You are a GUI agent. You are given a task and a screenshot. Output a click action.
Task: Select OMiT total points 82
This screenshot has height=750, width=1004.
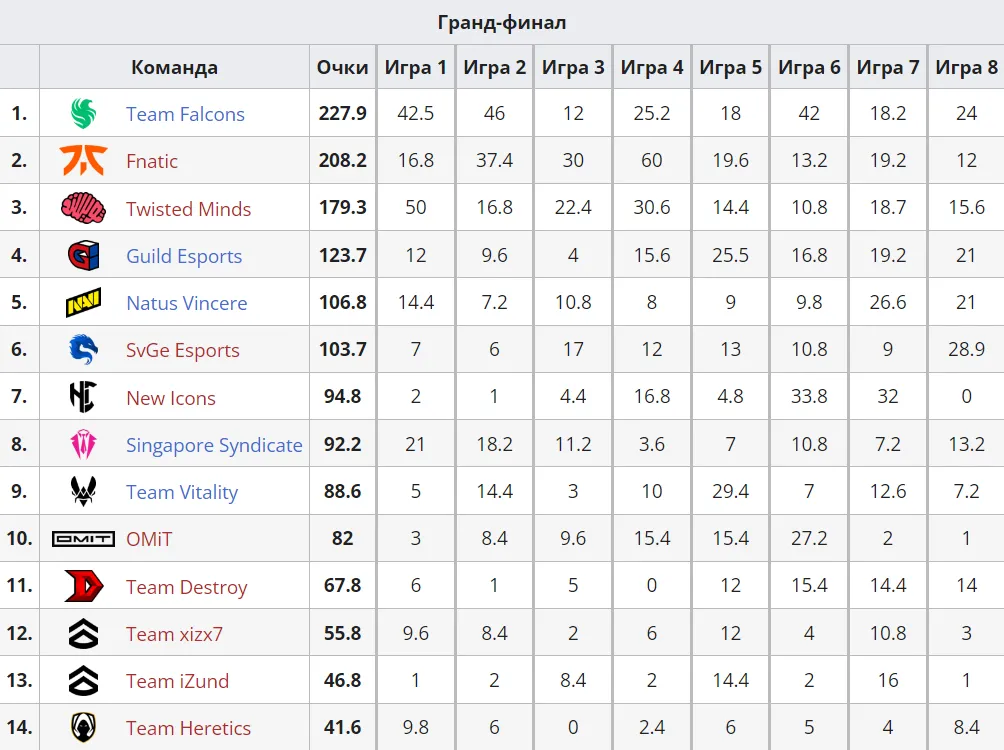(343, 539)
